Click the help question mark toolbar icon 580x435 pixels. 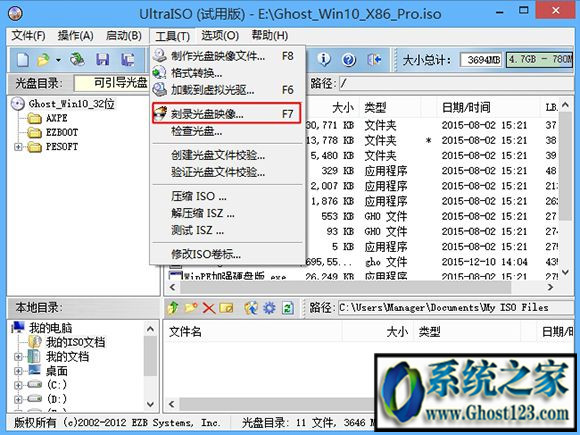click(x=349, y=59)
